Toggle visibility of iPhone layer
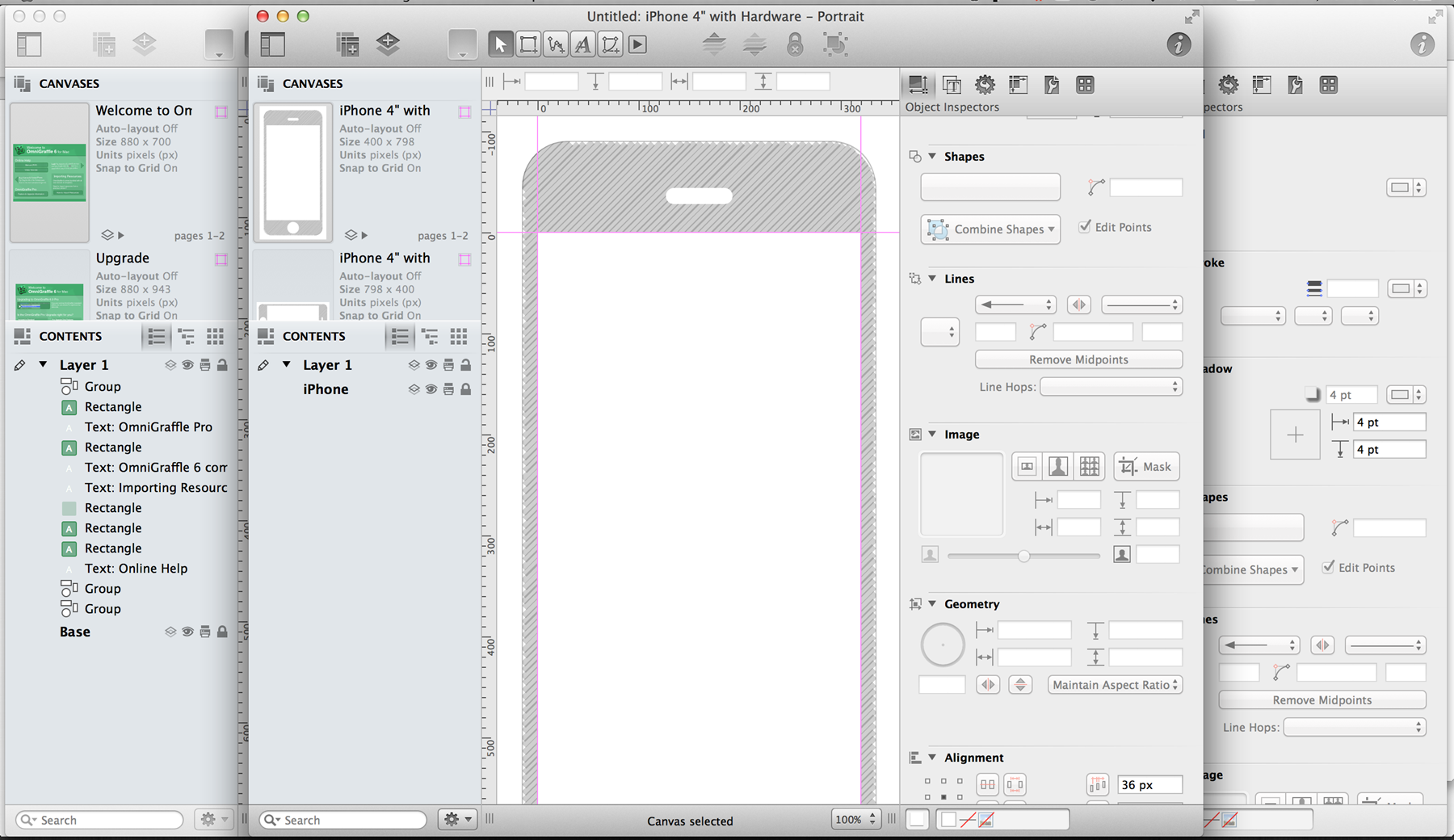This screenshot has width=1454, height=840. [431, 389]
